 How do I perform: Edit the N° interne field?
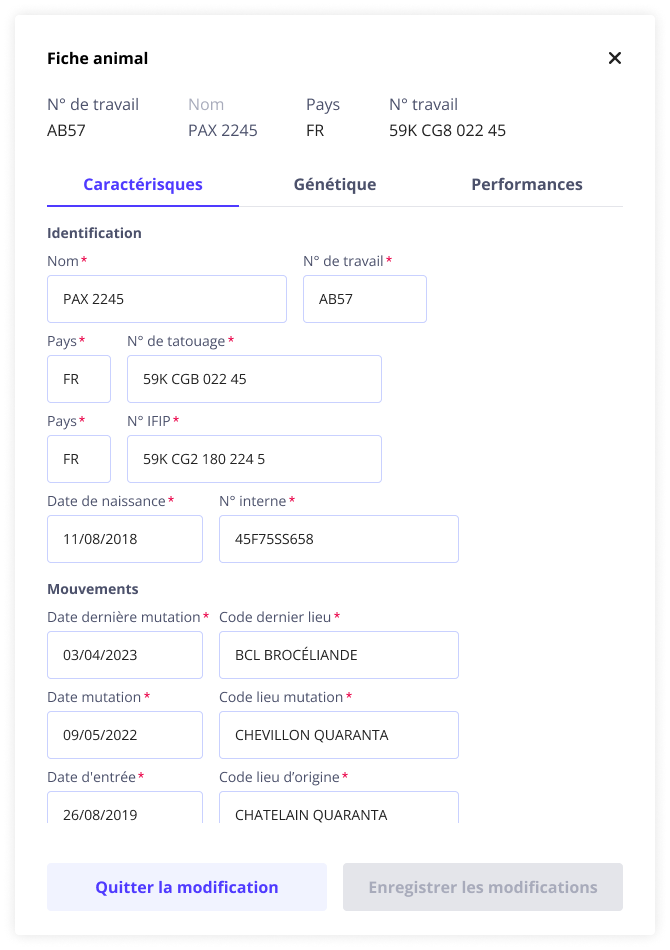click(339, 539)
